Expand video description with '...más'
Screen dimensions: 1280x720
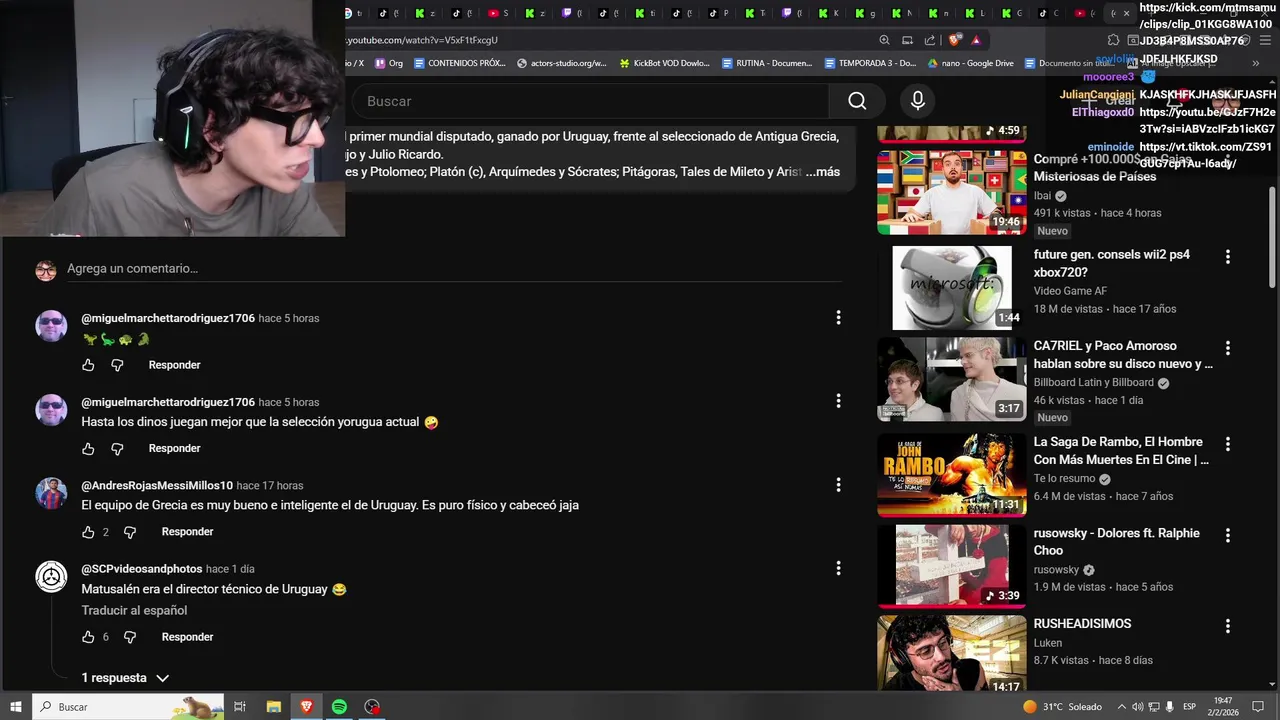(822, 172)
